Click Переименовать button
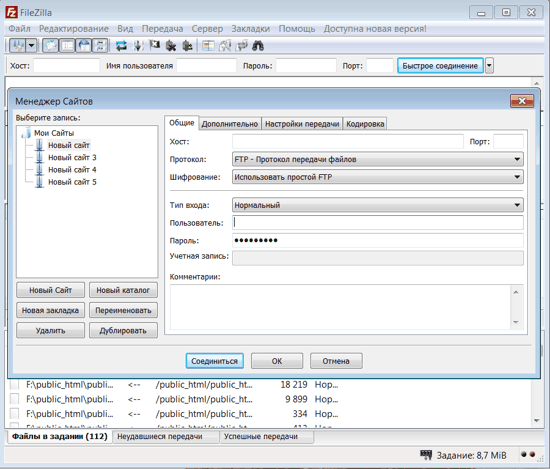The width and height of the screenshot is (550, 469). click(x=123, y=310)
